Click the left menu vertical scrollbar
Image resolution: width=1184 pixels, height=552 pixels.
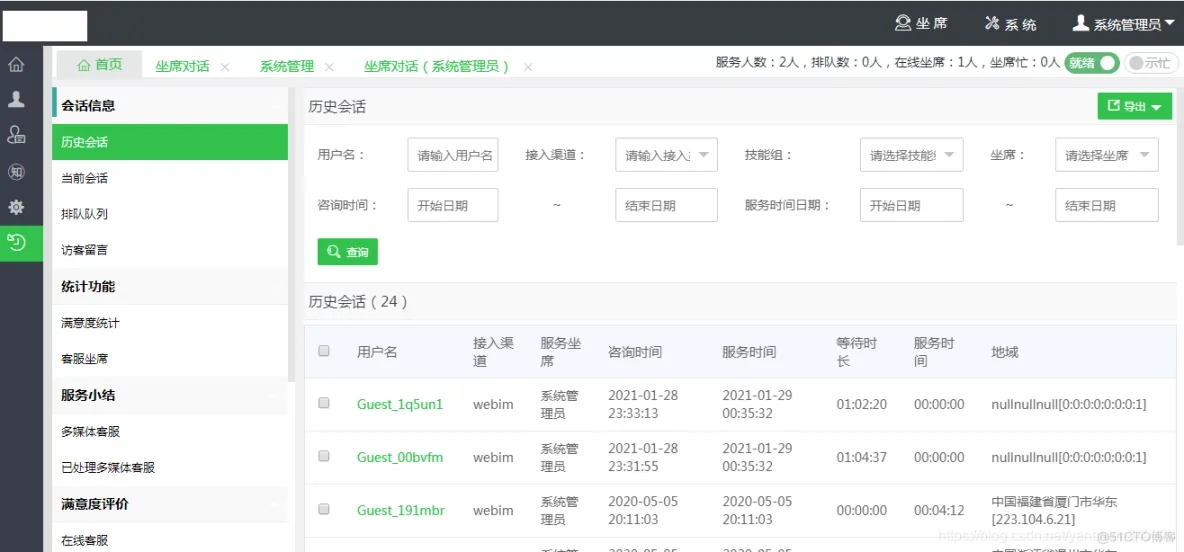(292, 234)
